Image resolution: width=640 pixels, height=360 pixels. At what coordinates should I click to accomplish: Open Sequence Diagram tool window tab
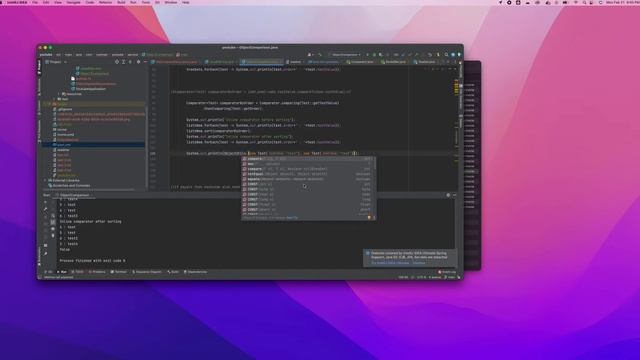(x=147, y=272)
